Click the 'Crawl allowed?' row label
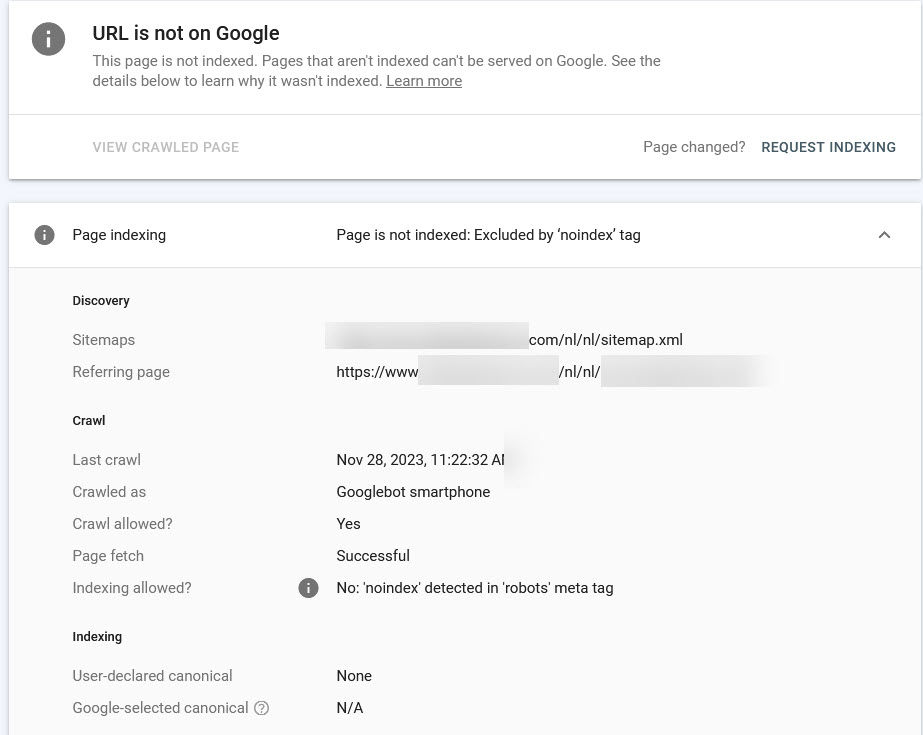The width and height of the screenshot is (923, 735). click(122, 524)
